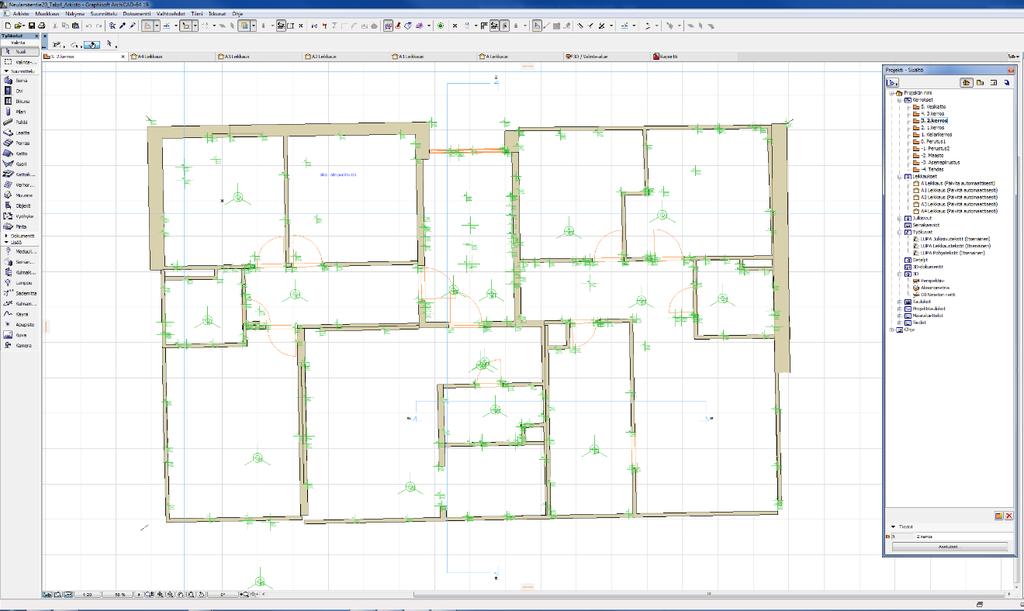Collapse the Kerrokset tree node

(x=900, y=100)
